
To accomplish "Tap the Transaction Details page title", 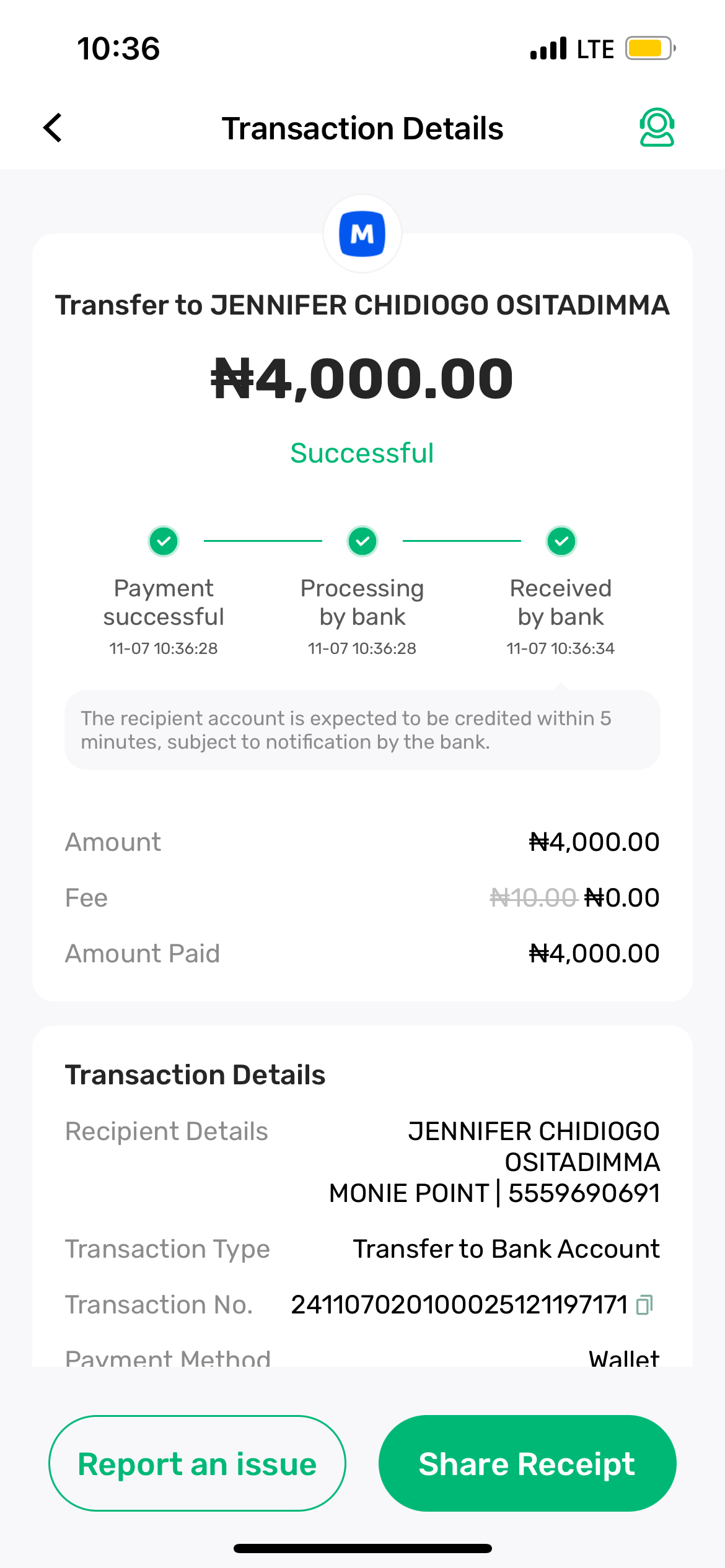I will click(362, 129).
